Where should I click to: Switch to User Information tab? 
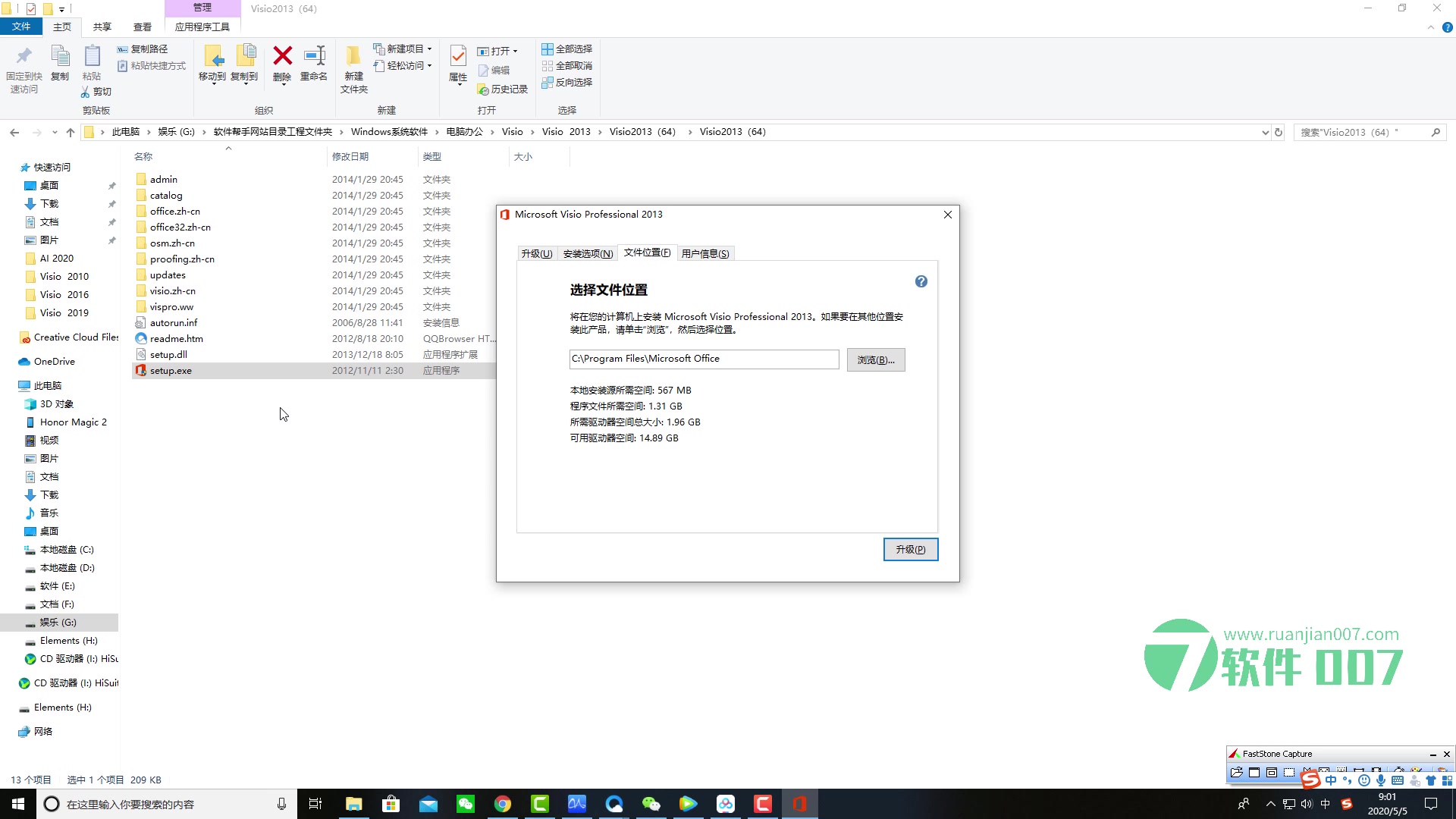(x=705, y=254)
